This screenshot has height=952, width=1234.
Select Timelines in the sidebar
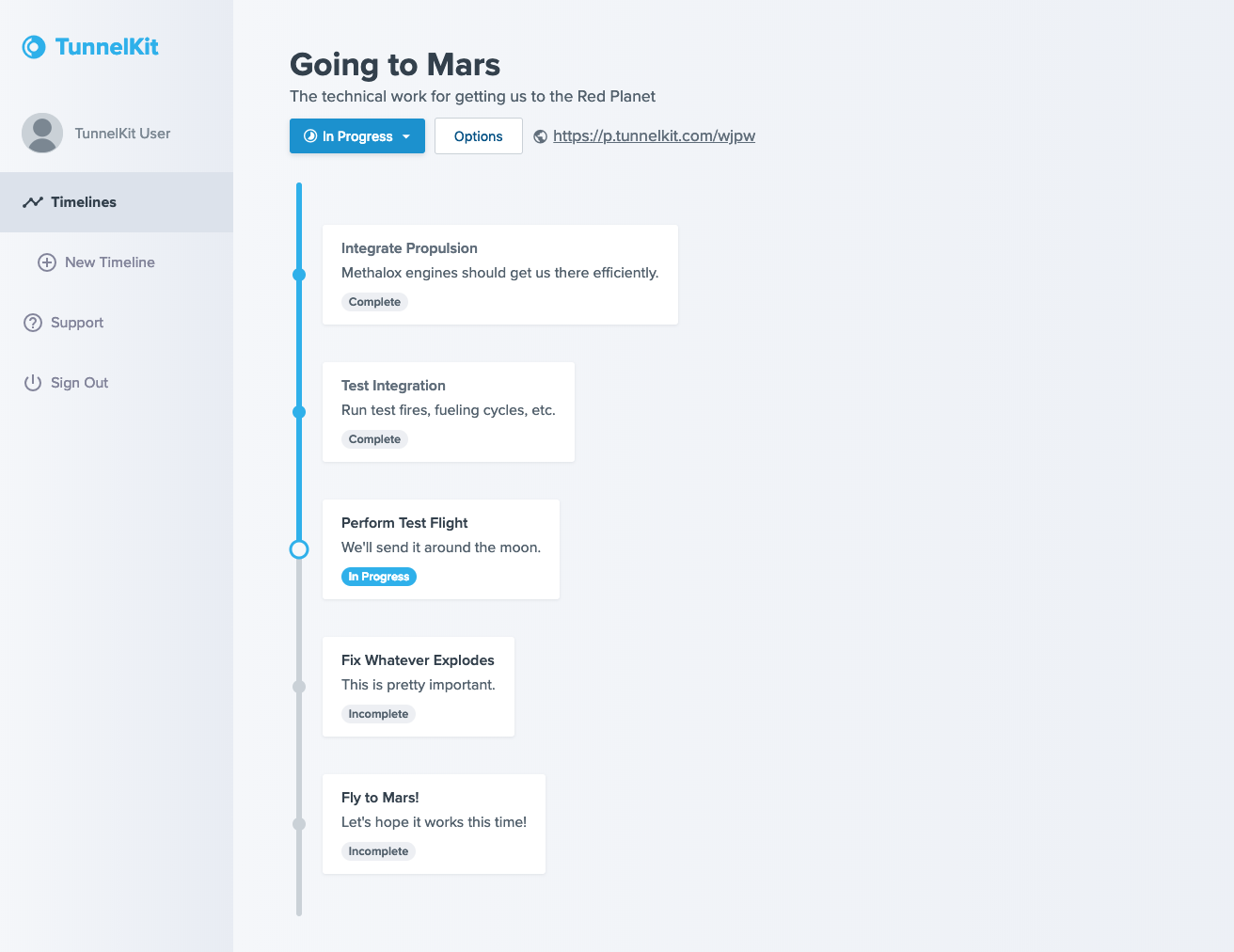(x=84, y=202)
